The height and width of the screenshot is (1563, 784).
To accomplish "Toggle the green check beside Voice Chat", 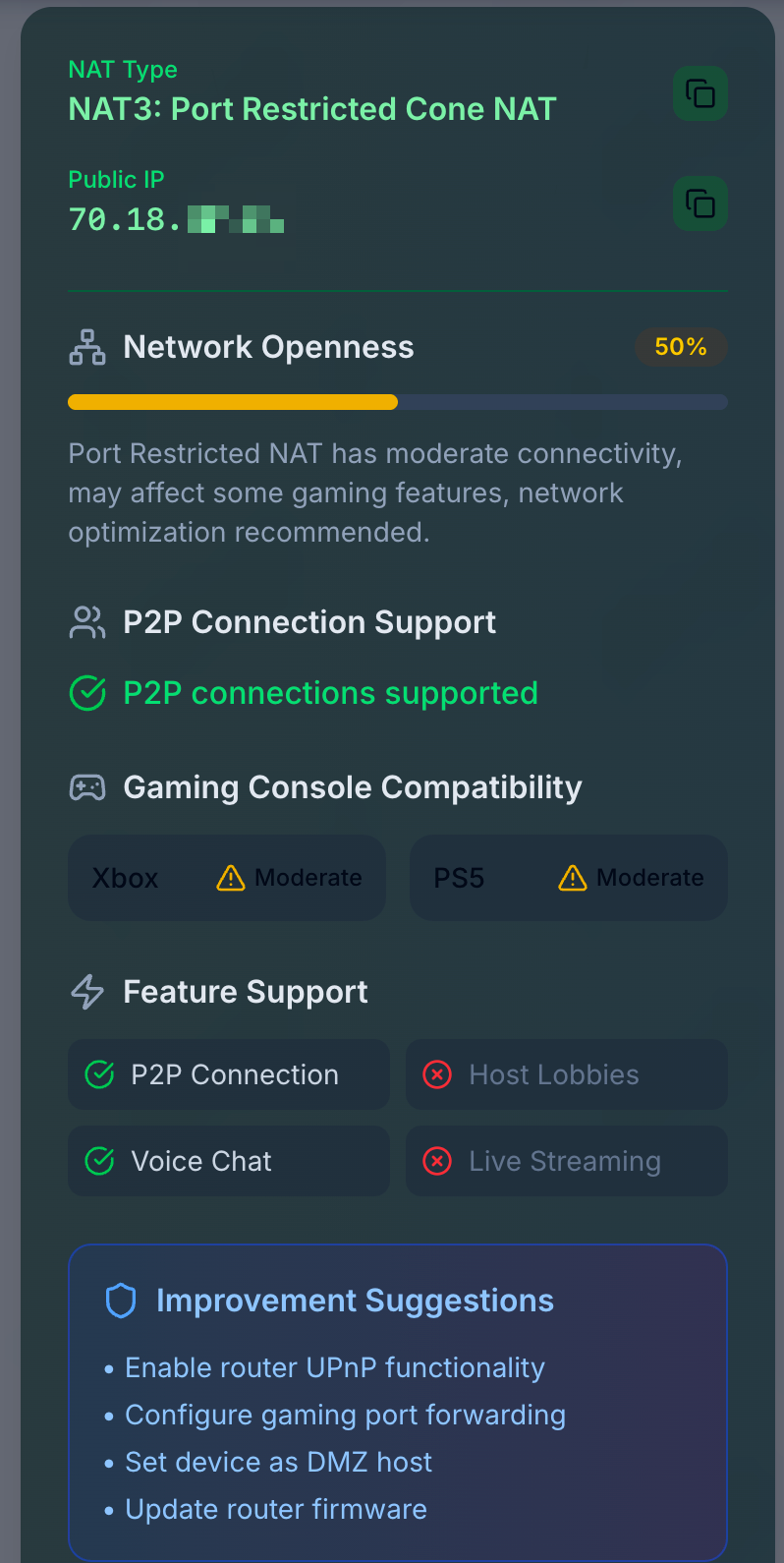I will (98, 1161).
